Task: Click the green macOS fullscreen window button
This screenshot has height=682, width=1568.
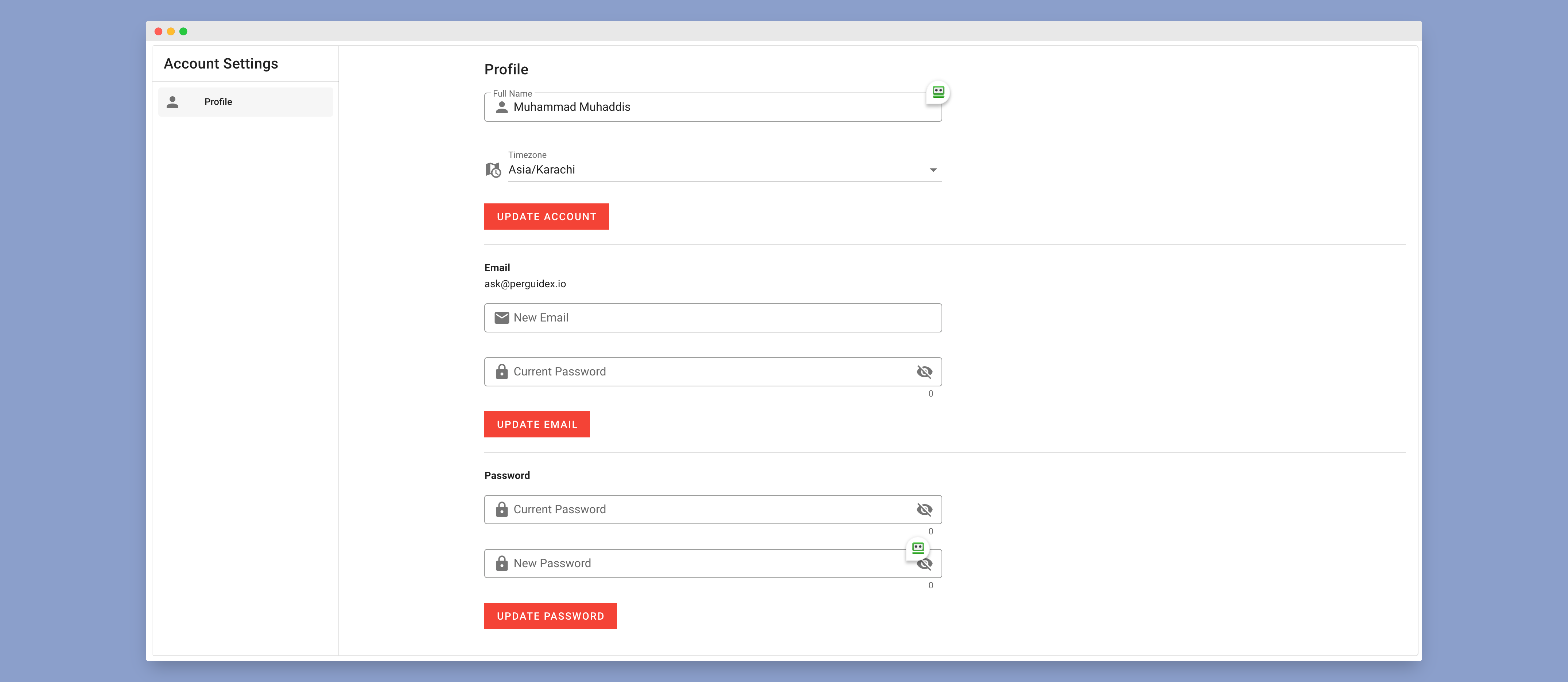Action: (183, 31)
